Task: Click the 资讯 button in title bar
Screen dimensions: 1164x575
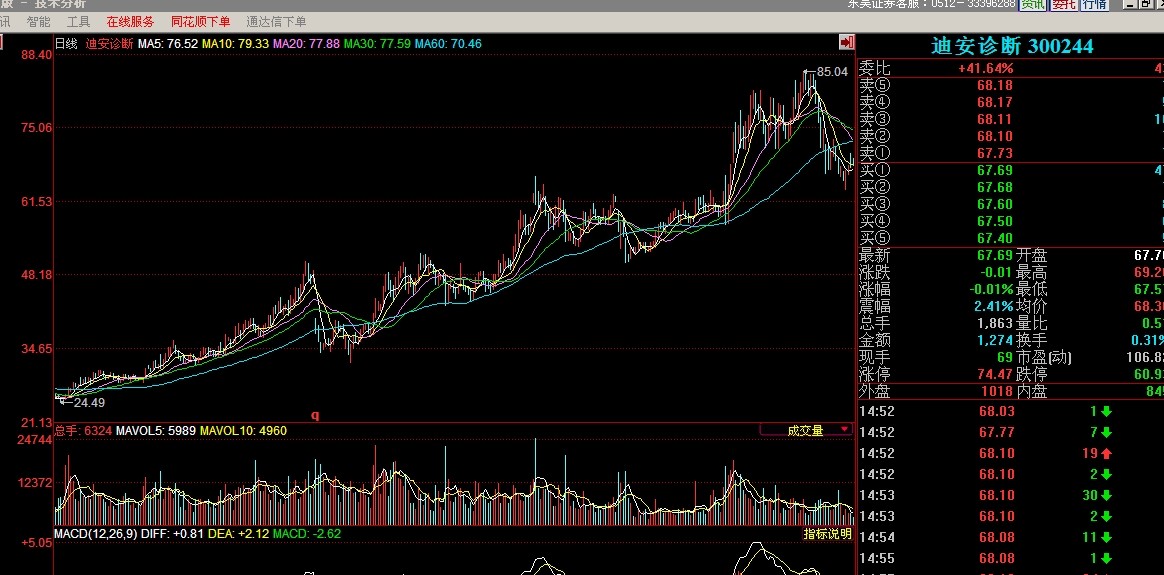Action: pyautogui.click(x=1033, y=4)
